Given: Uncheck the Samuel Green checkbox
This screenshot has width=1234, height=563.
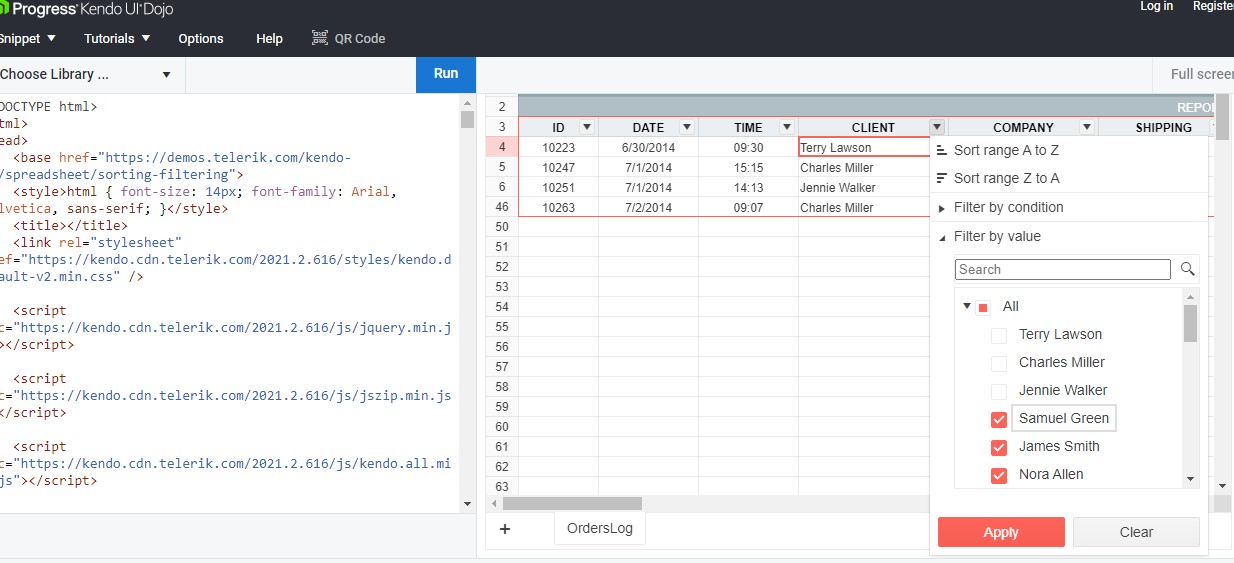Looking at the screenshot, I should [x=998, y=419].
